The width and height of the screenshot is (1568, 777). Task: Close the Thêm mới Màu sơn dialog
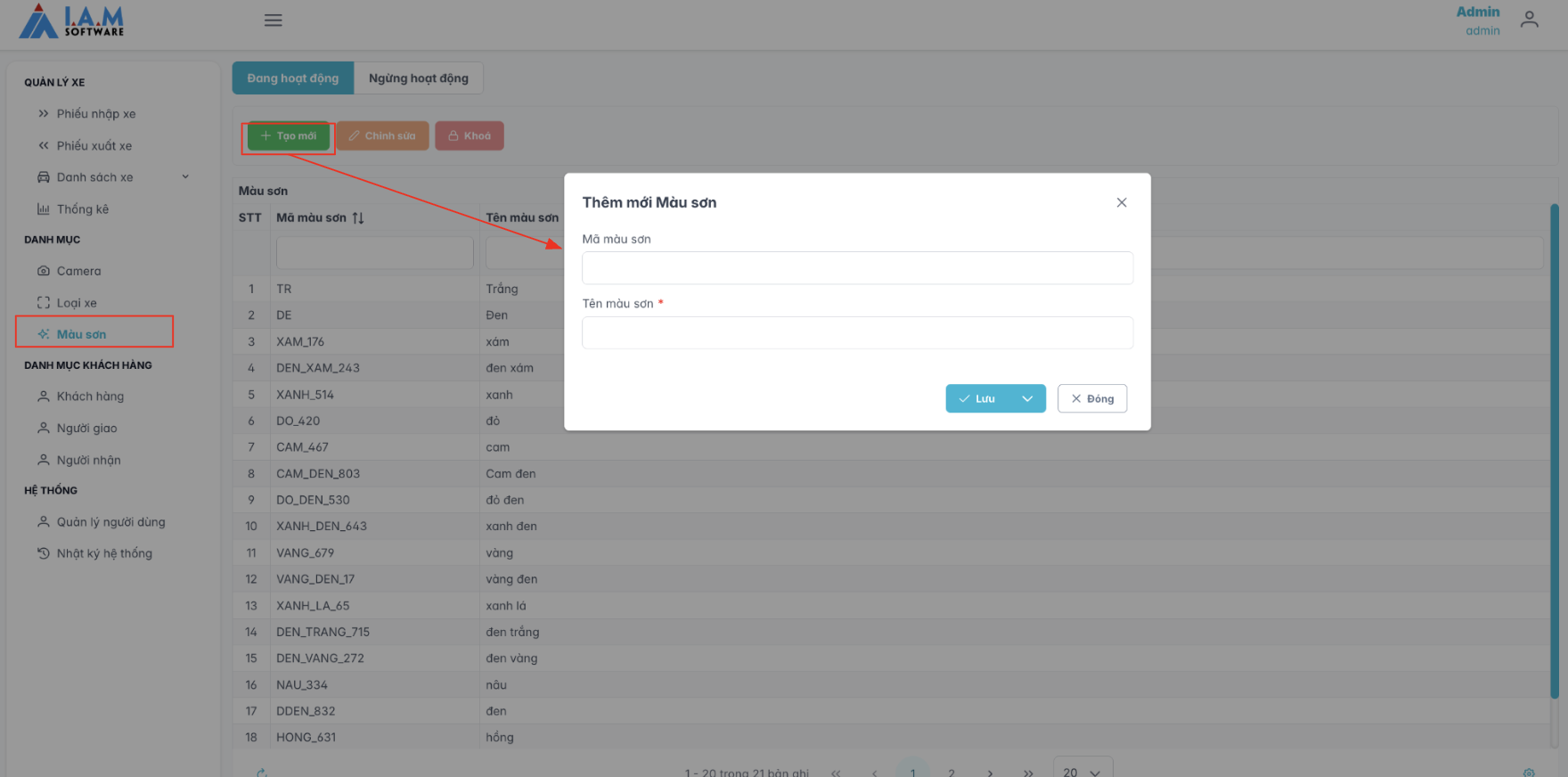point(1121,203)
